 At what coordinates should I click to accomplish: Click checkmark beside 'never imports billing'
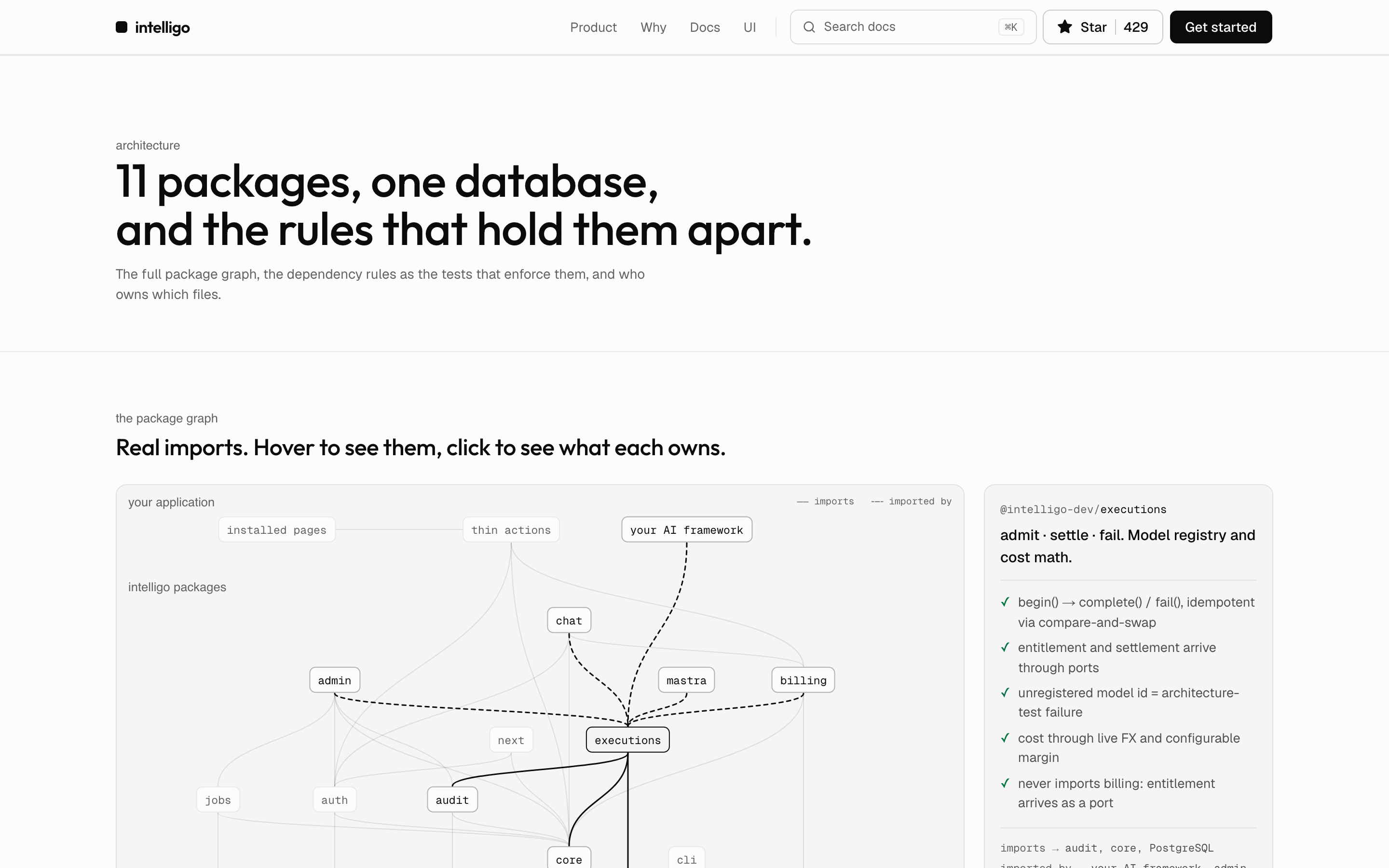(x=1005, y=783)
